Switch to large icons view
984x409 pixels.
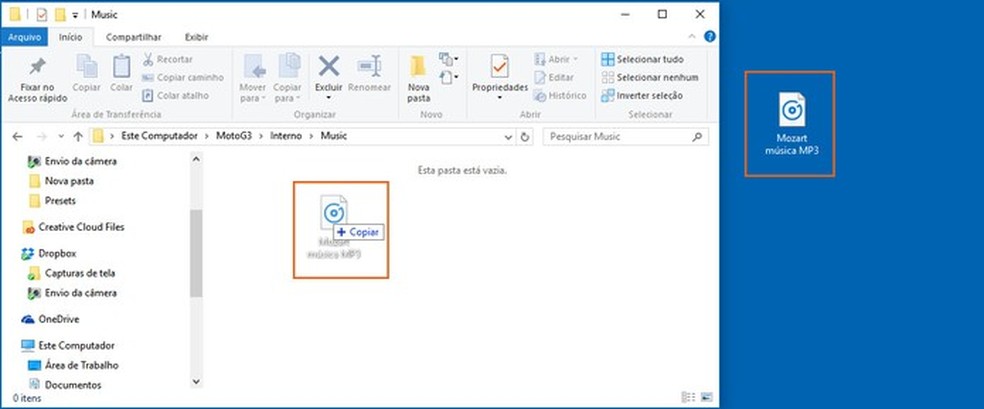point(707,397)
